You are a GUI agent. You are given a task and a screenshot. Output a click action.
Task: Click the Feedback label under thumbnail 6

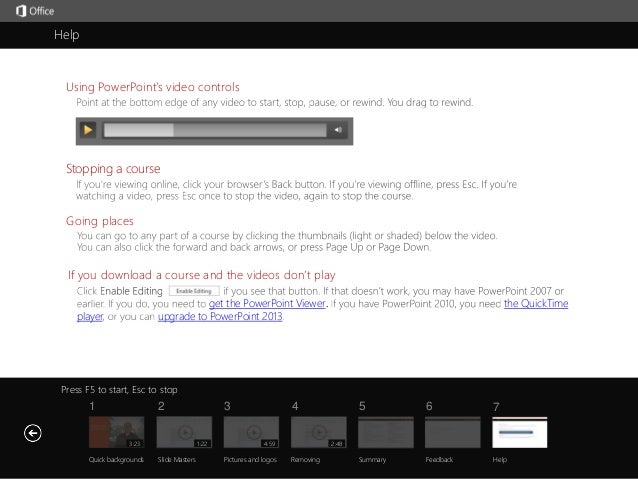[439, 459]
